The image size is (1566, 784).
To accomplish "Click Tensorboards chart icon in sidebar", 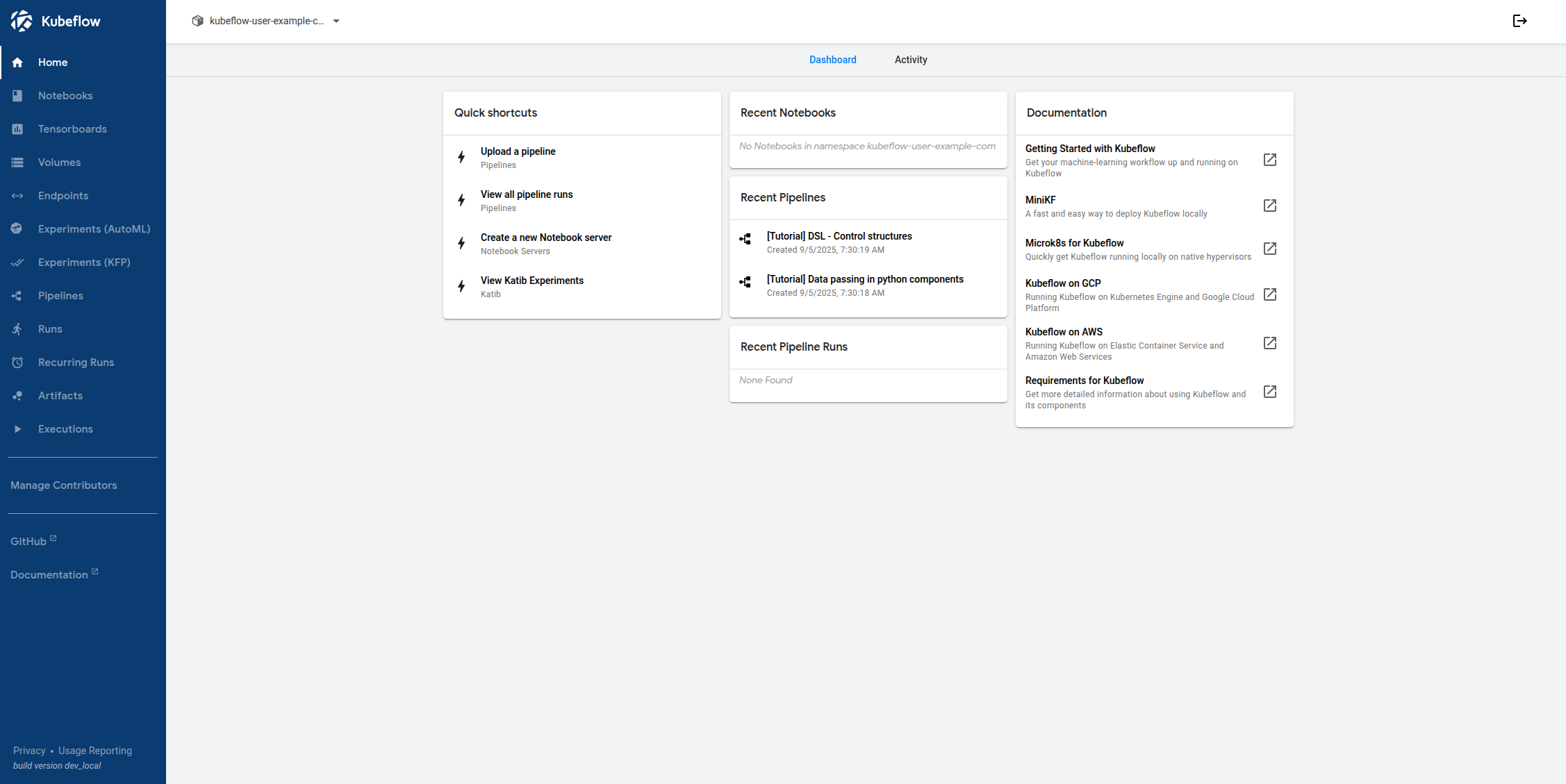I will tap(17, 129).
